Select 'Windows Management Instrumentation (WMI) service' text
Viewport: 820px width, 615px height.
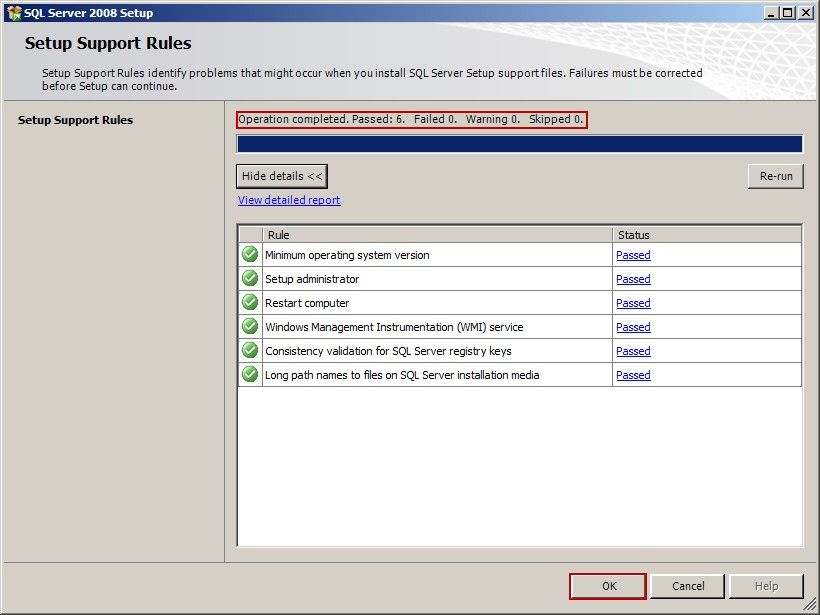tap(394, 327)
